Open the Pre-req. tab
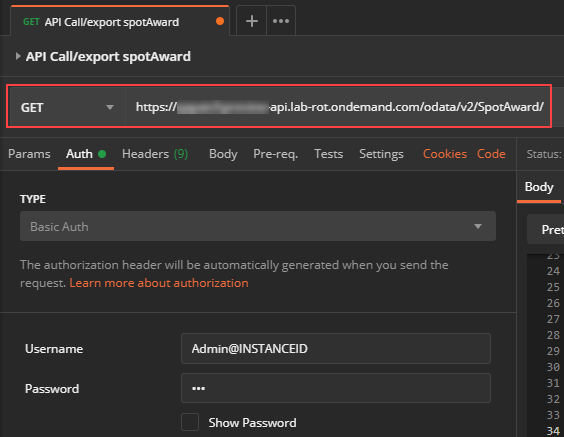 tap(276, 154)
